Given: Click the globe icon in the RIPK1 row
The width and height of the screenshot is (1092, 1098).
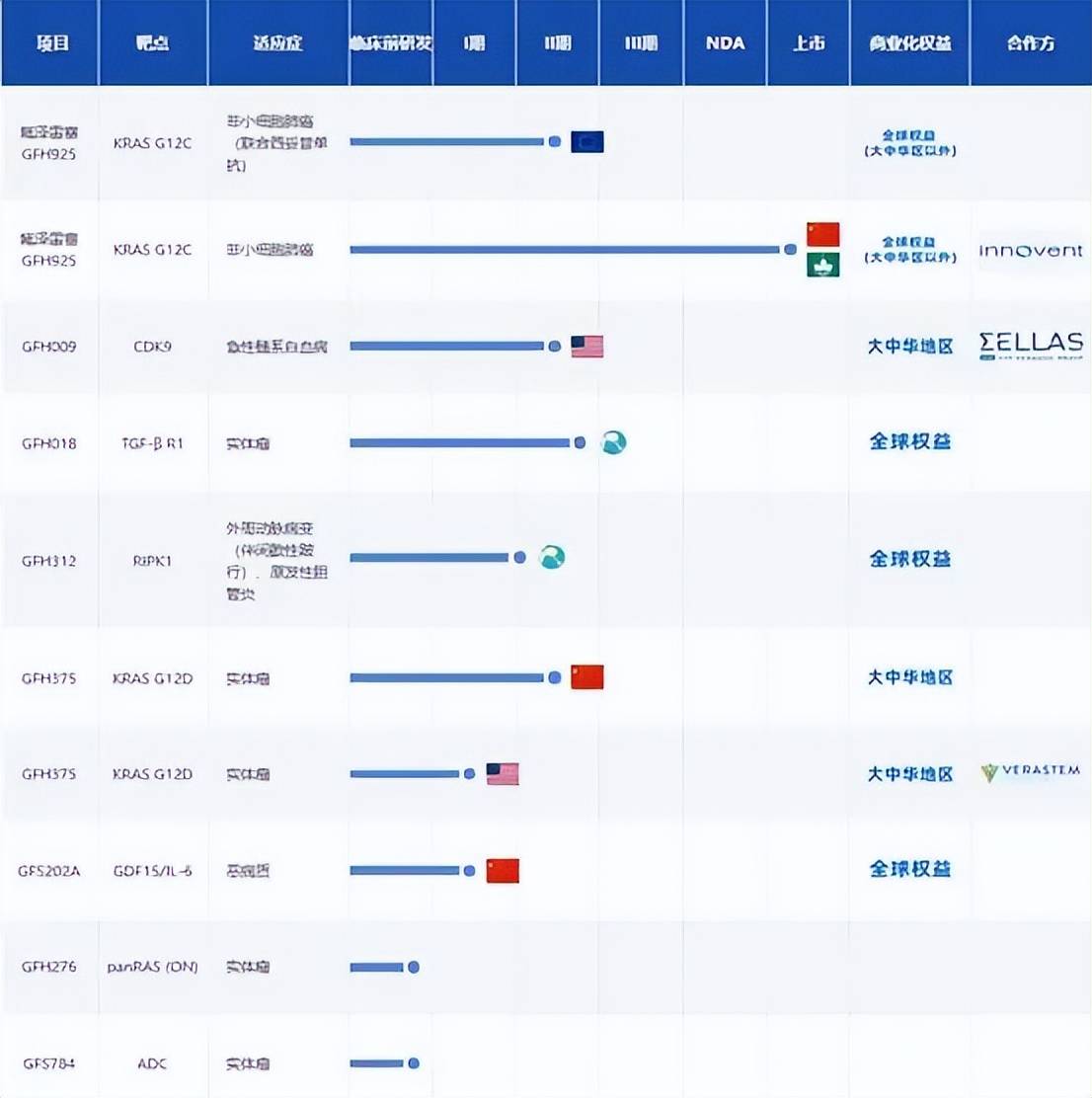Looking at the screenshot, I should 552,558.
